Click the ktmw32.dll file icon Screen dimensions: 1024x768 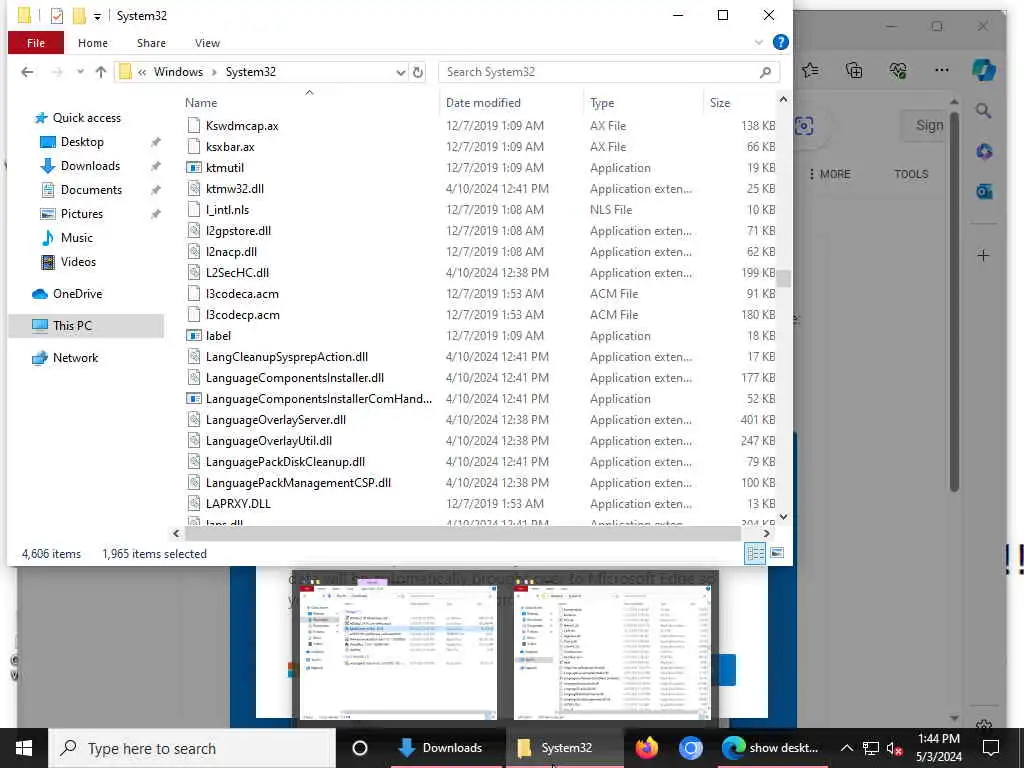[193, 189]
